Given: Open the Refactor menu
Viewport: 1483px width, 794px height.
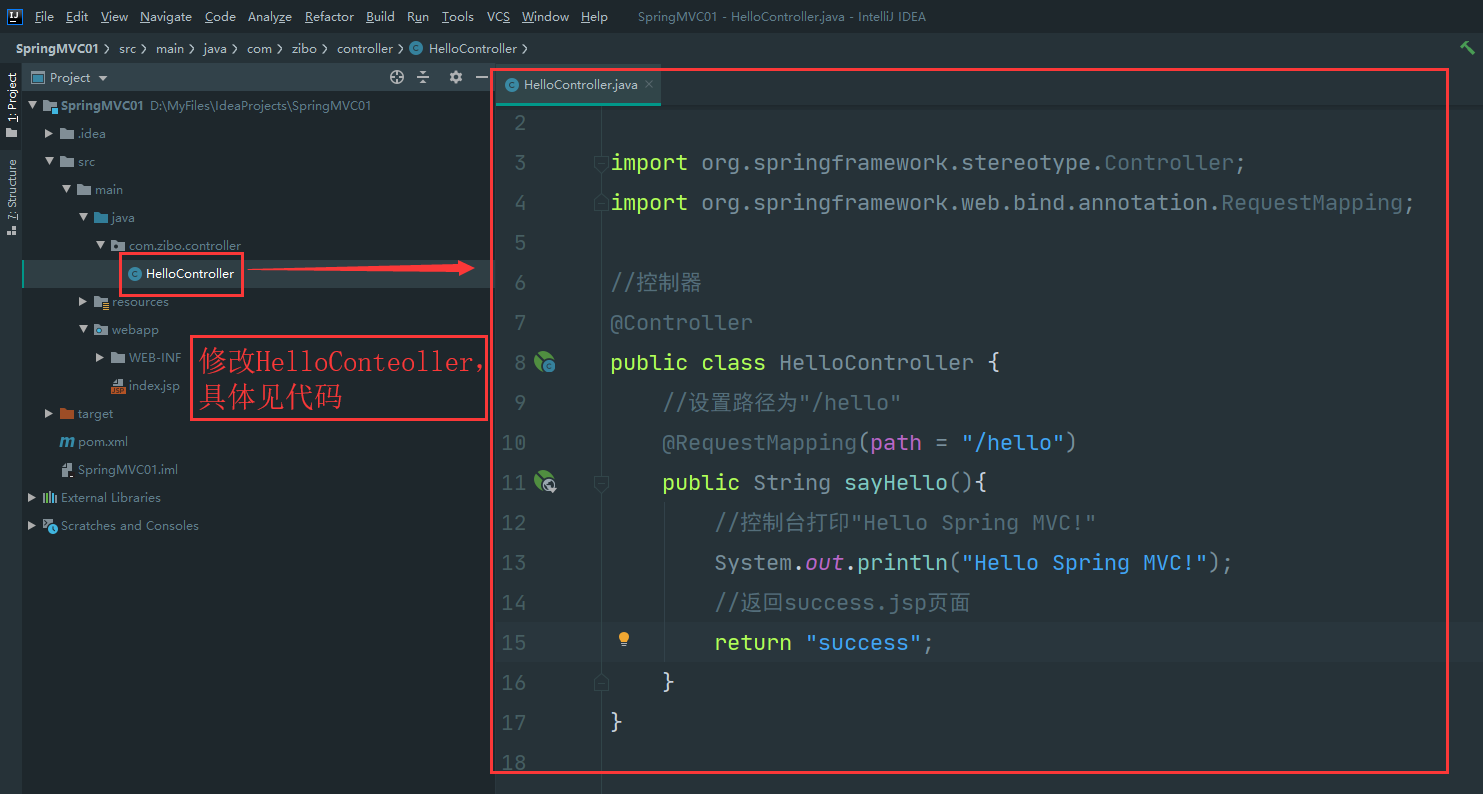Looking at the screenshot, I should coord(329,17).
